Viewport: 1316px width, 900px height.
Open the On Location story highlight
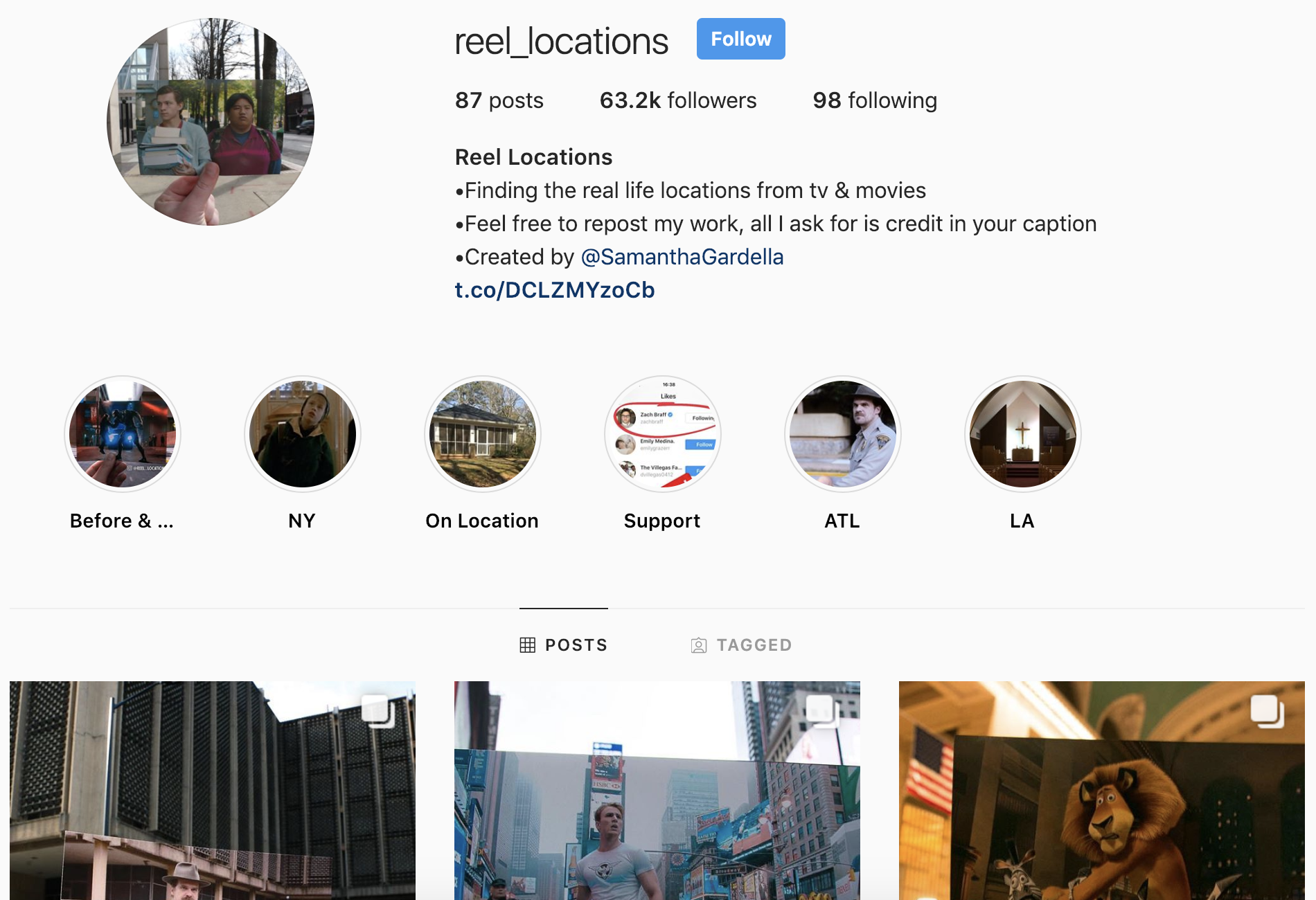[483, 434]
